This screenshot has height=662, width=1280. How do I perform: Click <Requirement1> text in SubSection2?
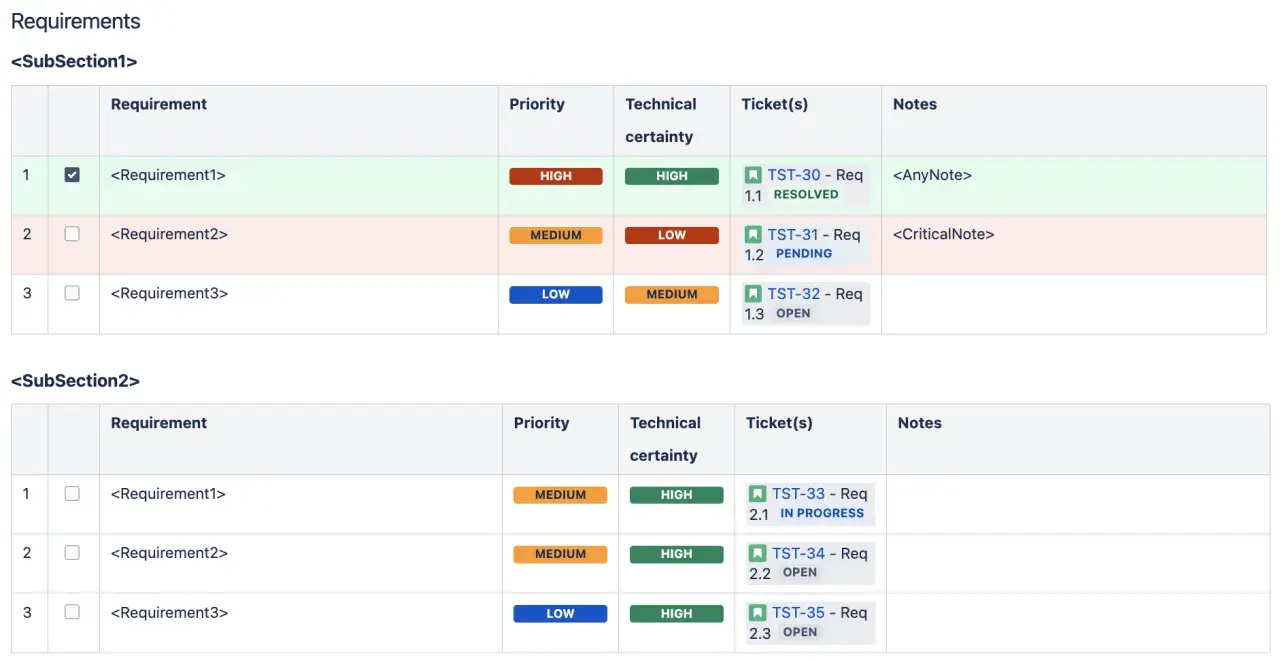(168, 493)
